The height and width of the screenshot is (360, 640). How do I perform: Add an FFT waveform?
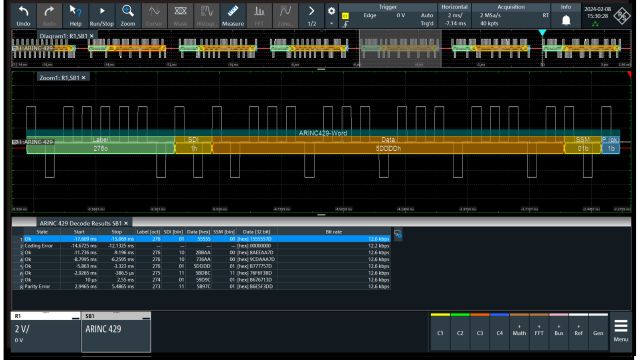(x=539, y=332)
